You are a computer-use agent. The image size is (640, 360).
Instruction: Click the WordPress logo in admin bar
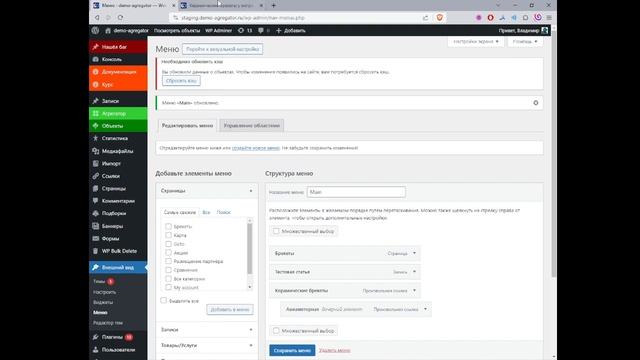point(95,31)
